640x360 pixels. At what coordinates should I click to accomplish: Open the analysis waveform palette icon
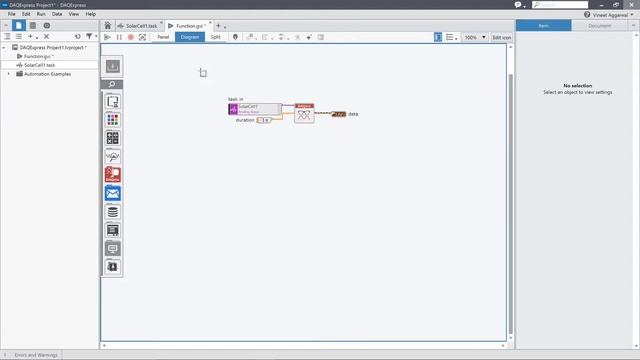tap(113, 156)
